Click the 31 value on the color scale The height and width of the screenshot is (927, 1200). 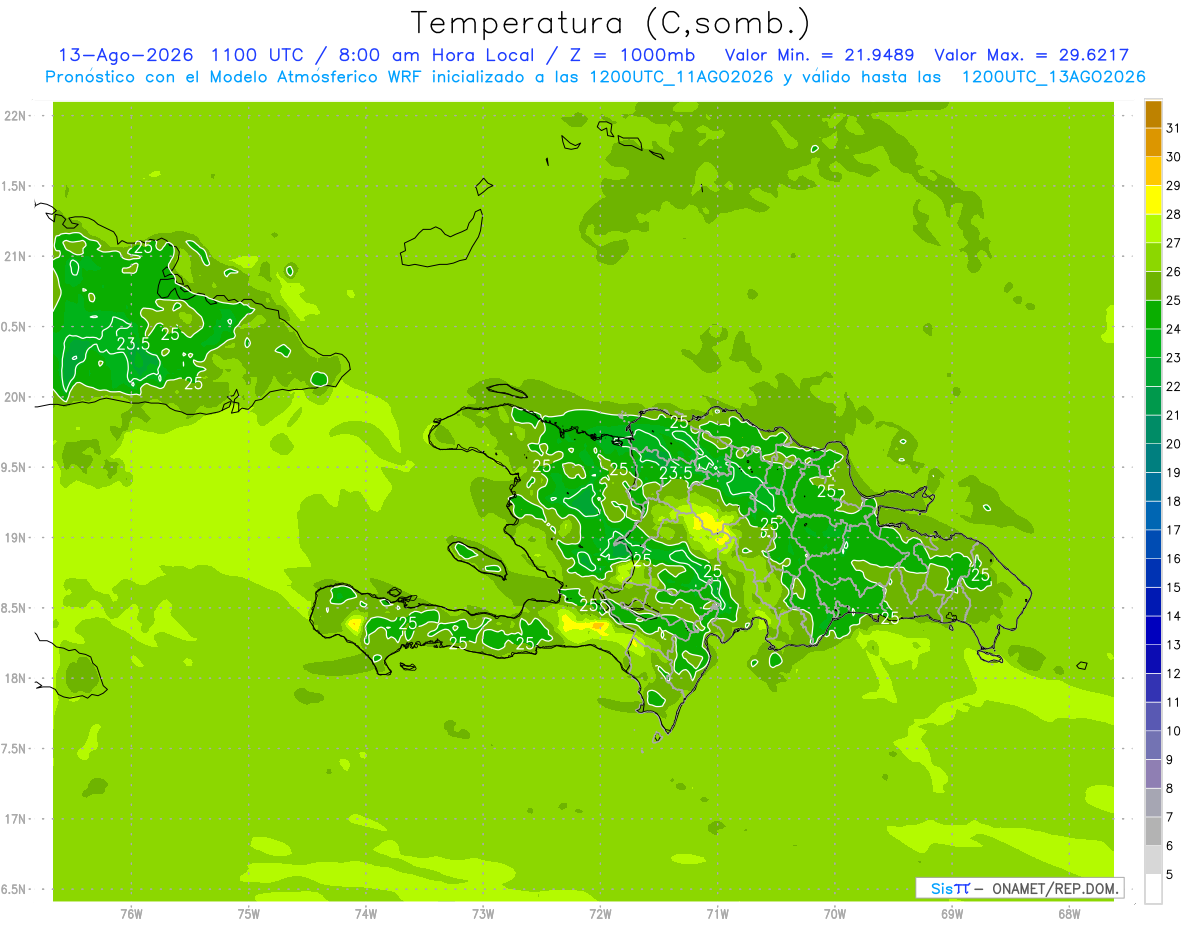point(1173,128)
